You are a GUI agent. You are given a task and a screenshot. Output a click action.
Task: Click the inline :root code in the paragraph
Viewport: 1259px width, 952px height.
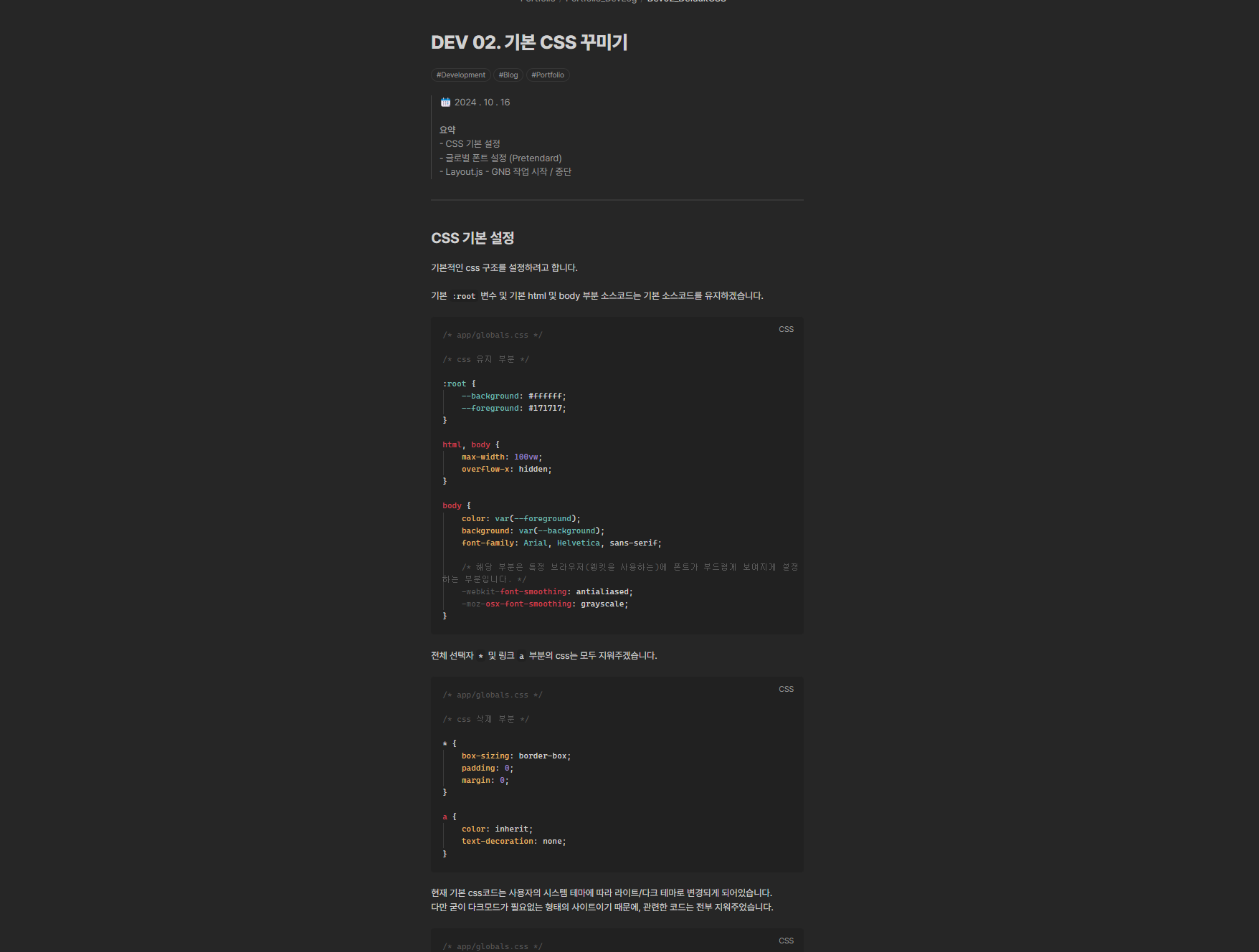(x=464, y=296)
